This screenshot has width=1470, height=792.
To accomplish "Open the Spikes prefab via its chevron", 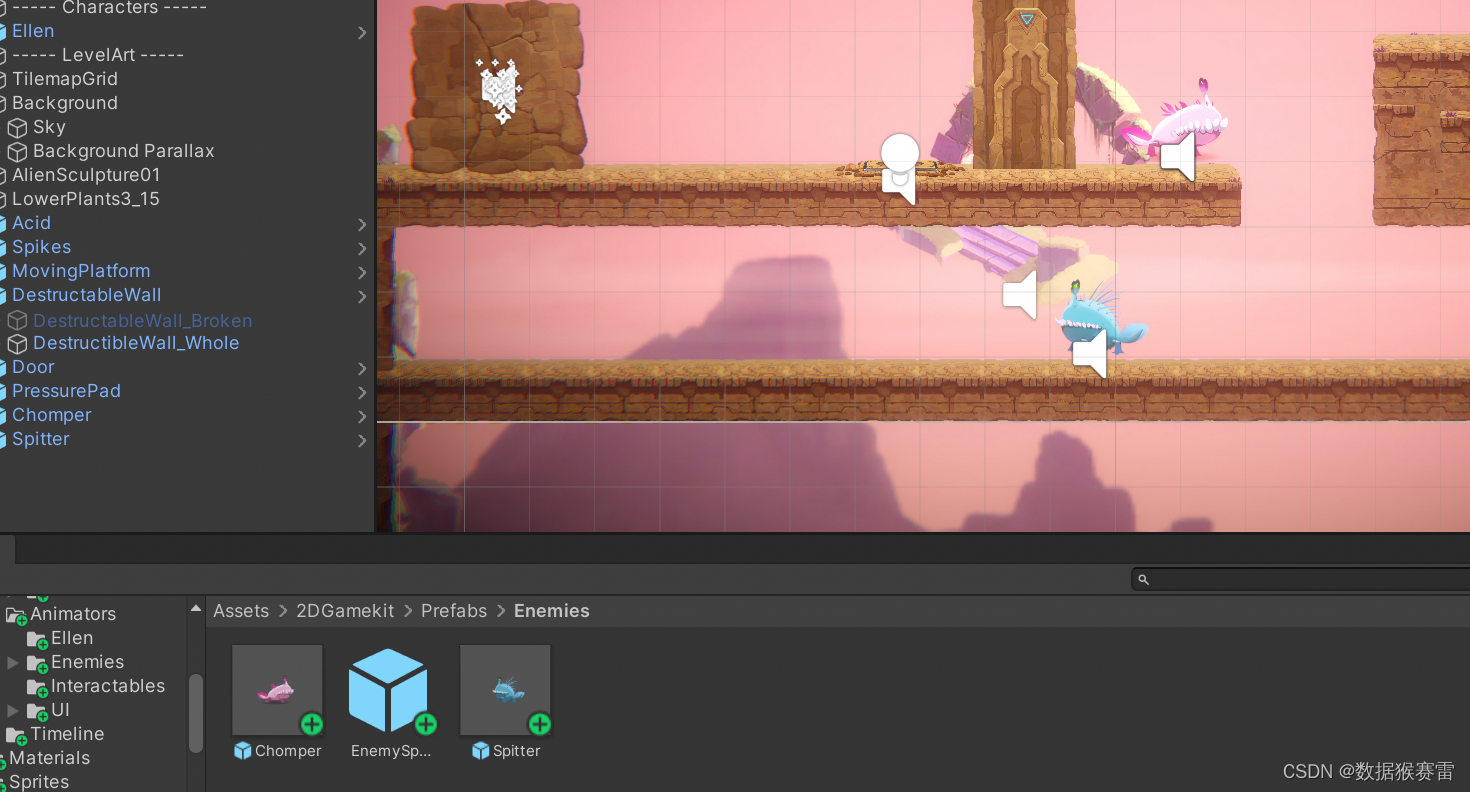I will pyautogui.click(x=362, y=249).
